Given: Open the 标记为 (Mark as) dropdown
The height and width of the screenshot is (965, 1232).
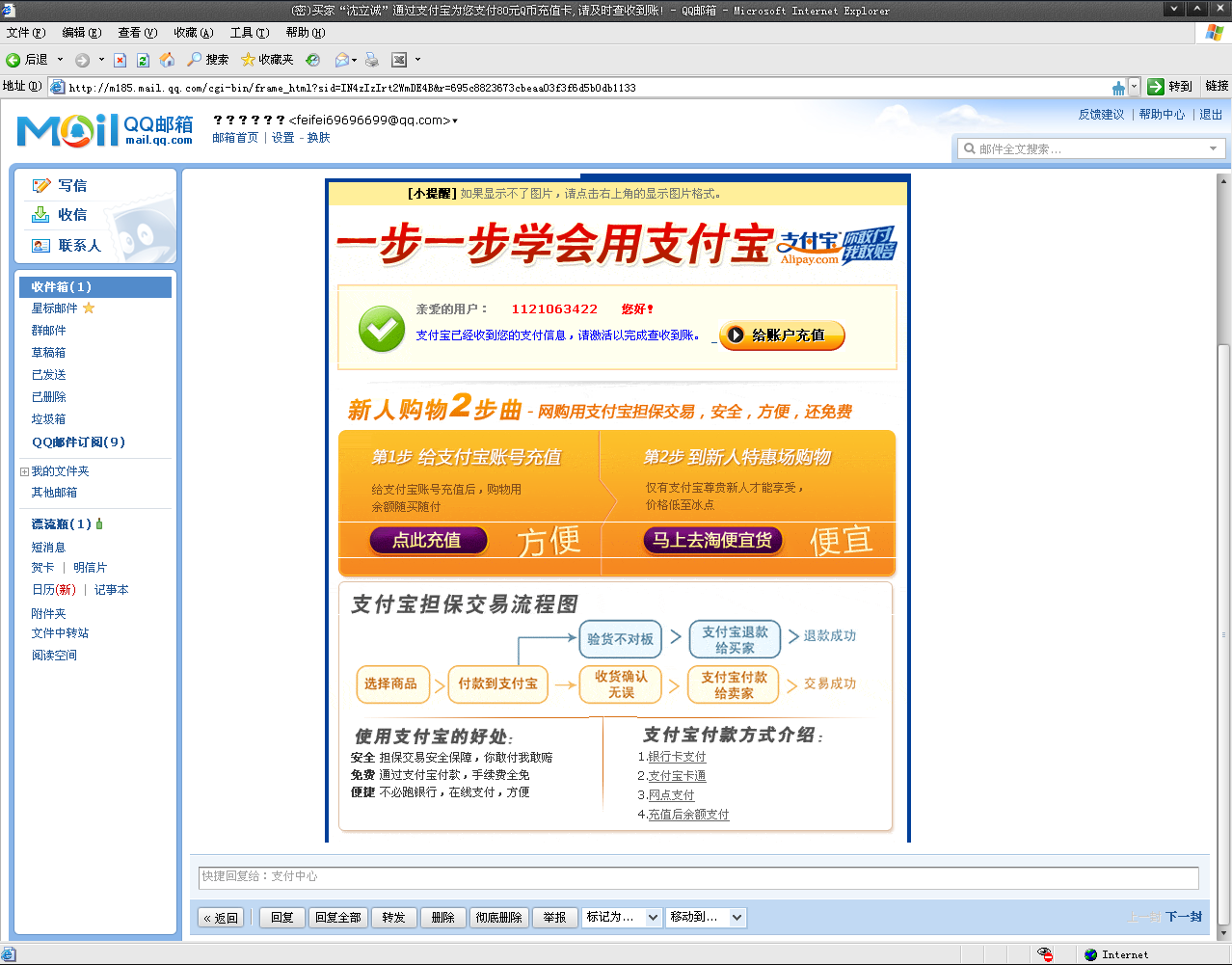Looking at the screenshot, I should (623, 918).
